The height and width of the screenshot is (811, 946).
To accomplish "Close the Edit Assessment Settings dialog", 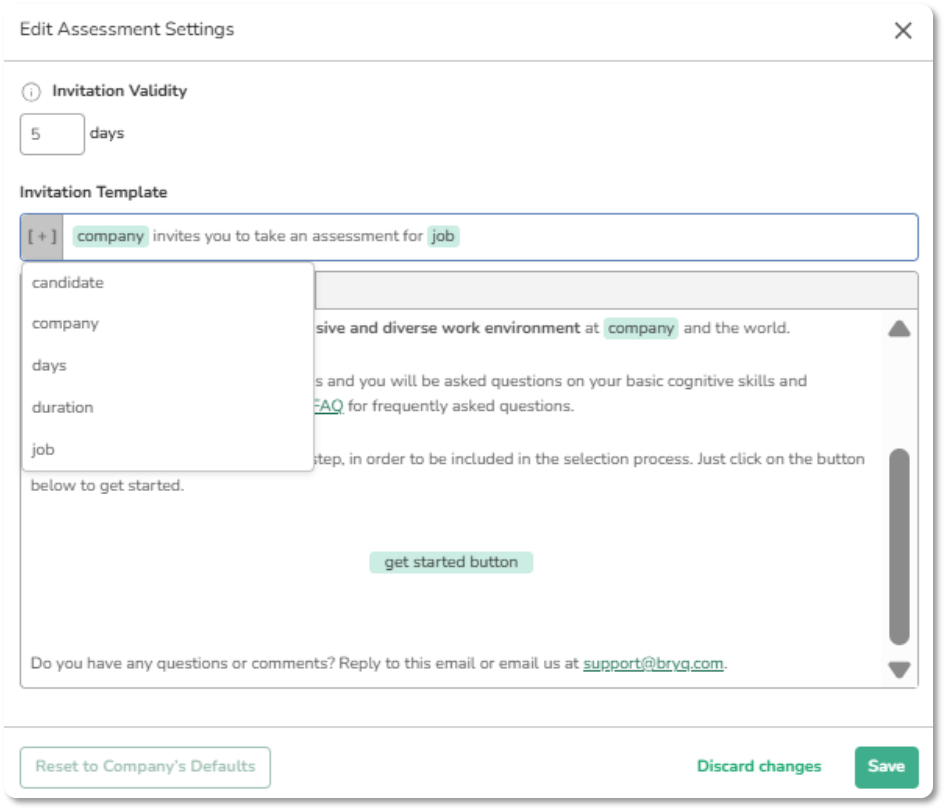I will coord(903,31).
